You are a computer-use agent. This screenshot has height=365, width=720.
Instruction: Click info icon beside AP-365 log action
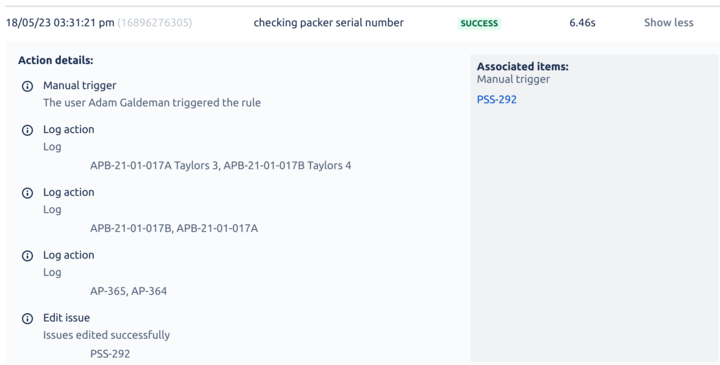click(x=28, y=256)
